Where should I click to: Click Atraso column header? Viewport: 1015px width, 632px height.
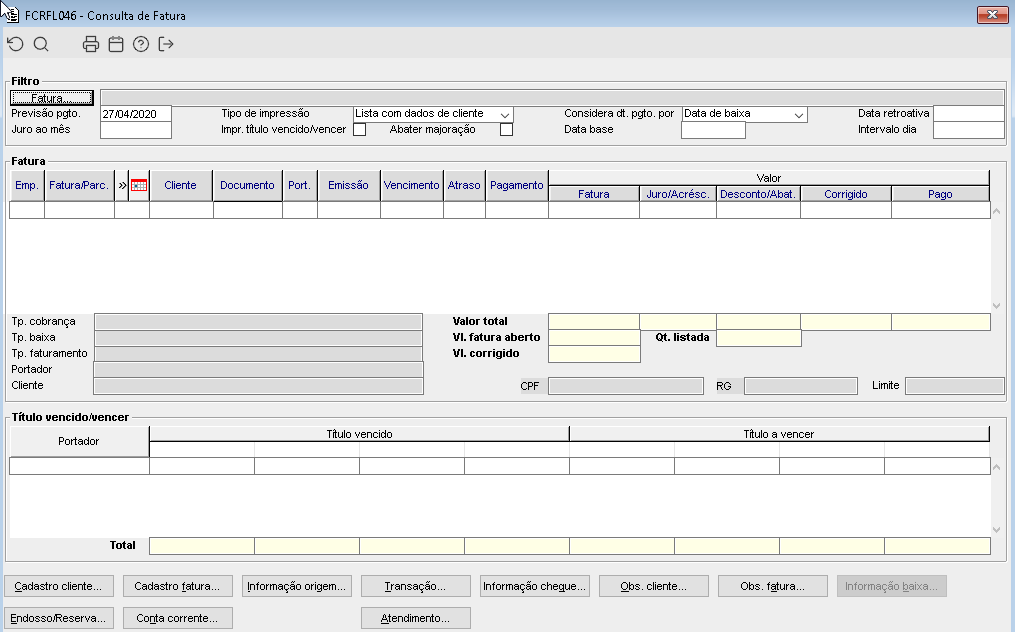pos(464,185)
